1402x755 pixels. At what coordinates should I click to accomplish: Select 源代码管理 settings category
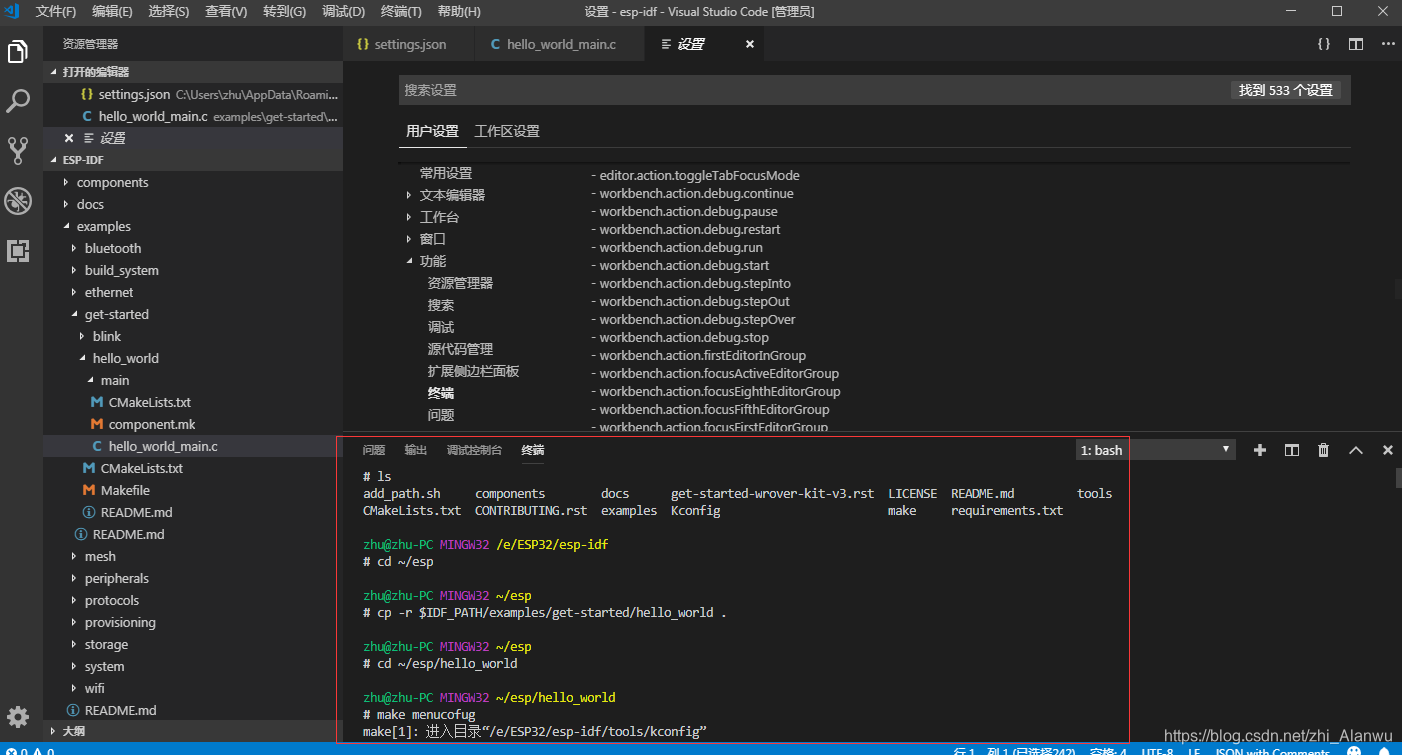click(460, 349)
